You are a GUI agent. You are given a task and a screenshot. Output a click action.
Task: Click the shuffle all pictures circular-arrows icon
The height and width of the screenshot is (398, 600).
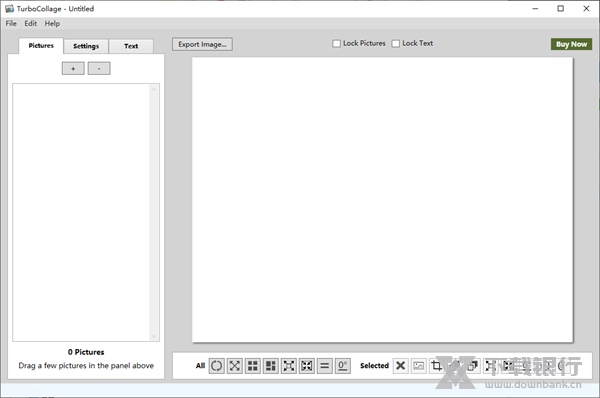(x=217, y=366)
